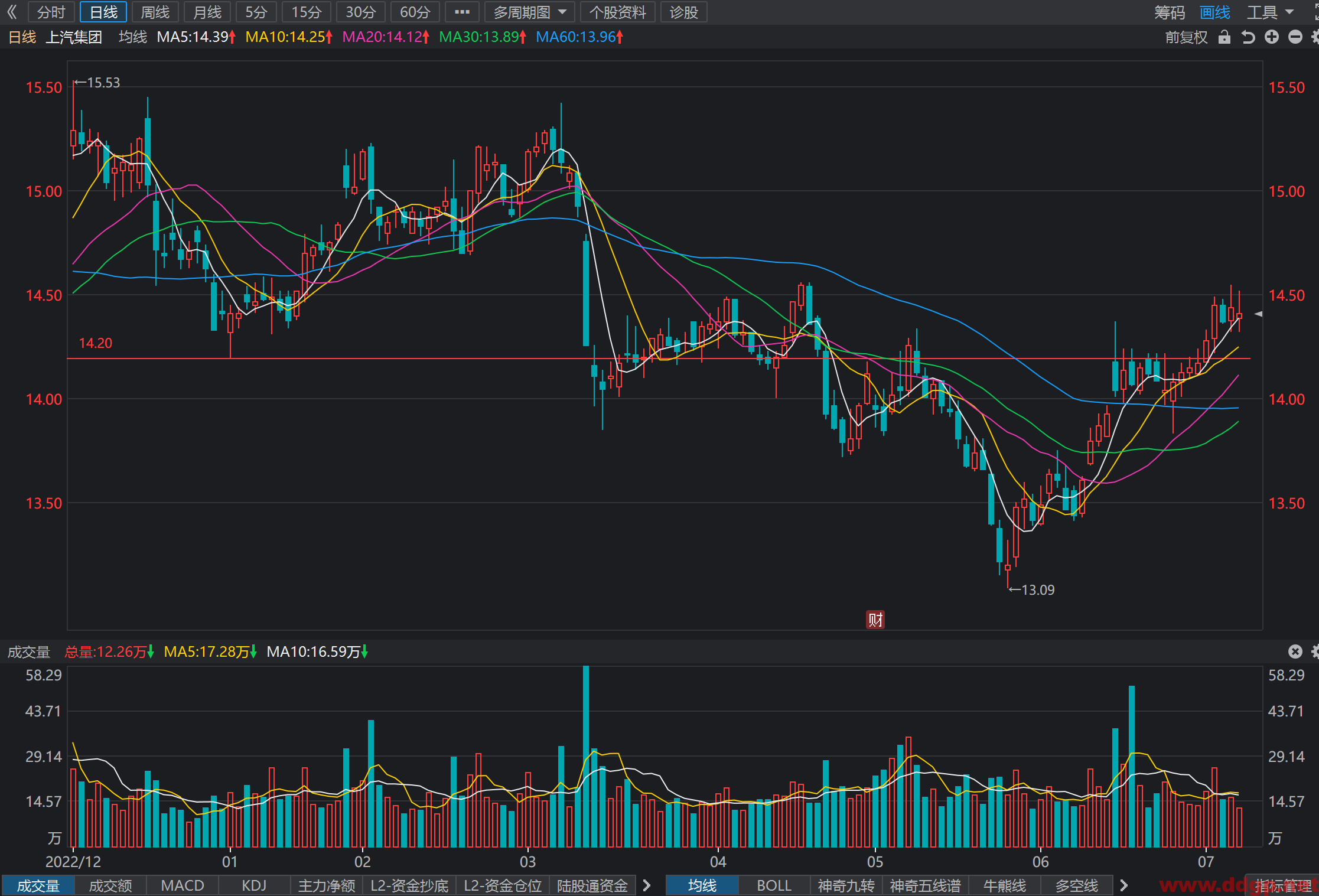Viewport: 1319px width, 896px height.
Task: Toggle the 画线 drawing mode
Action: tap(1215, 12)
